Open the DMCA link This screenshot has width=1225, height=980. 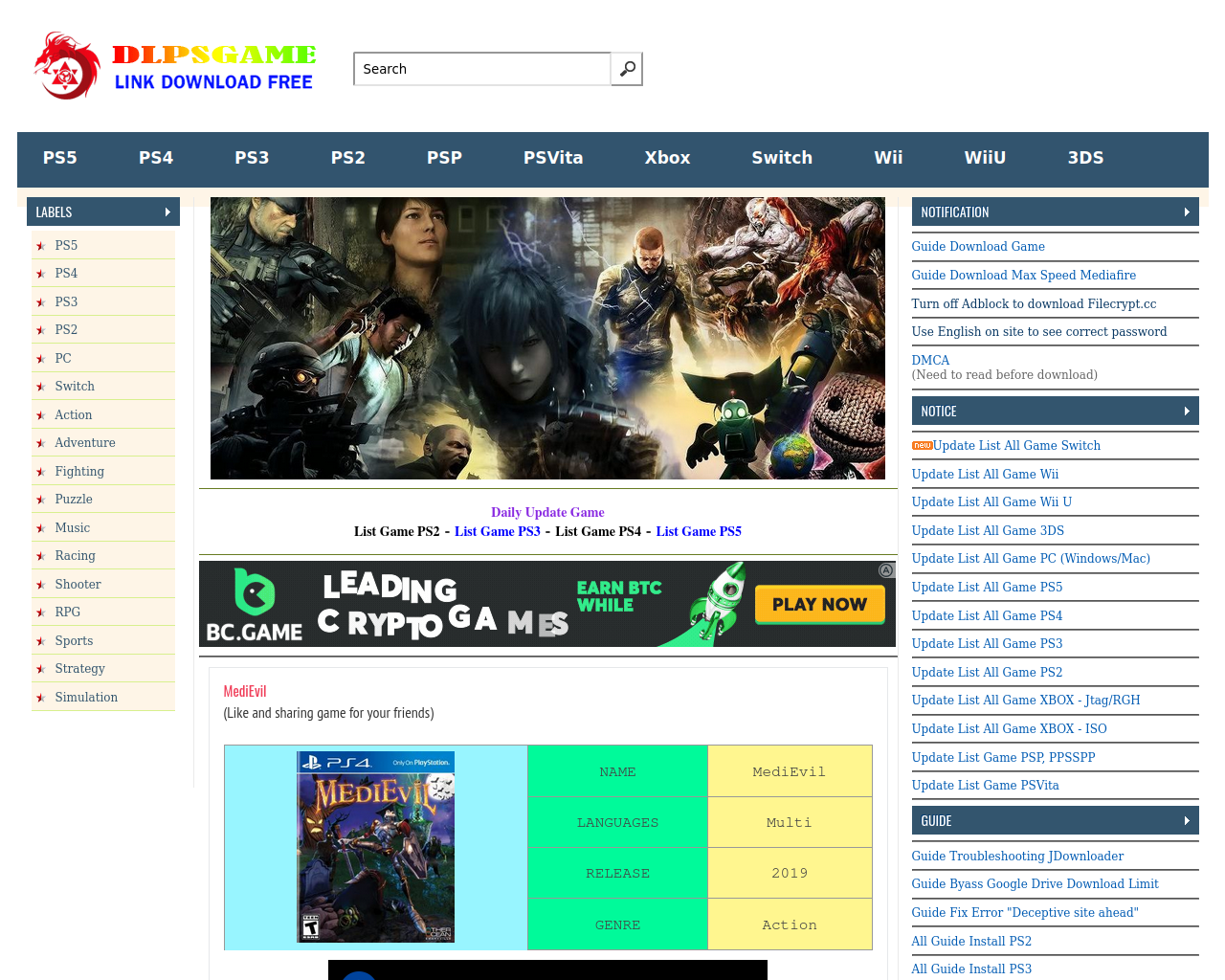click(930, 361)
